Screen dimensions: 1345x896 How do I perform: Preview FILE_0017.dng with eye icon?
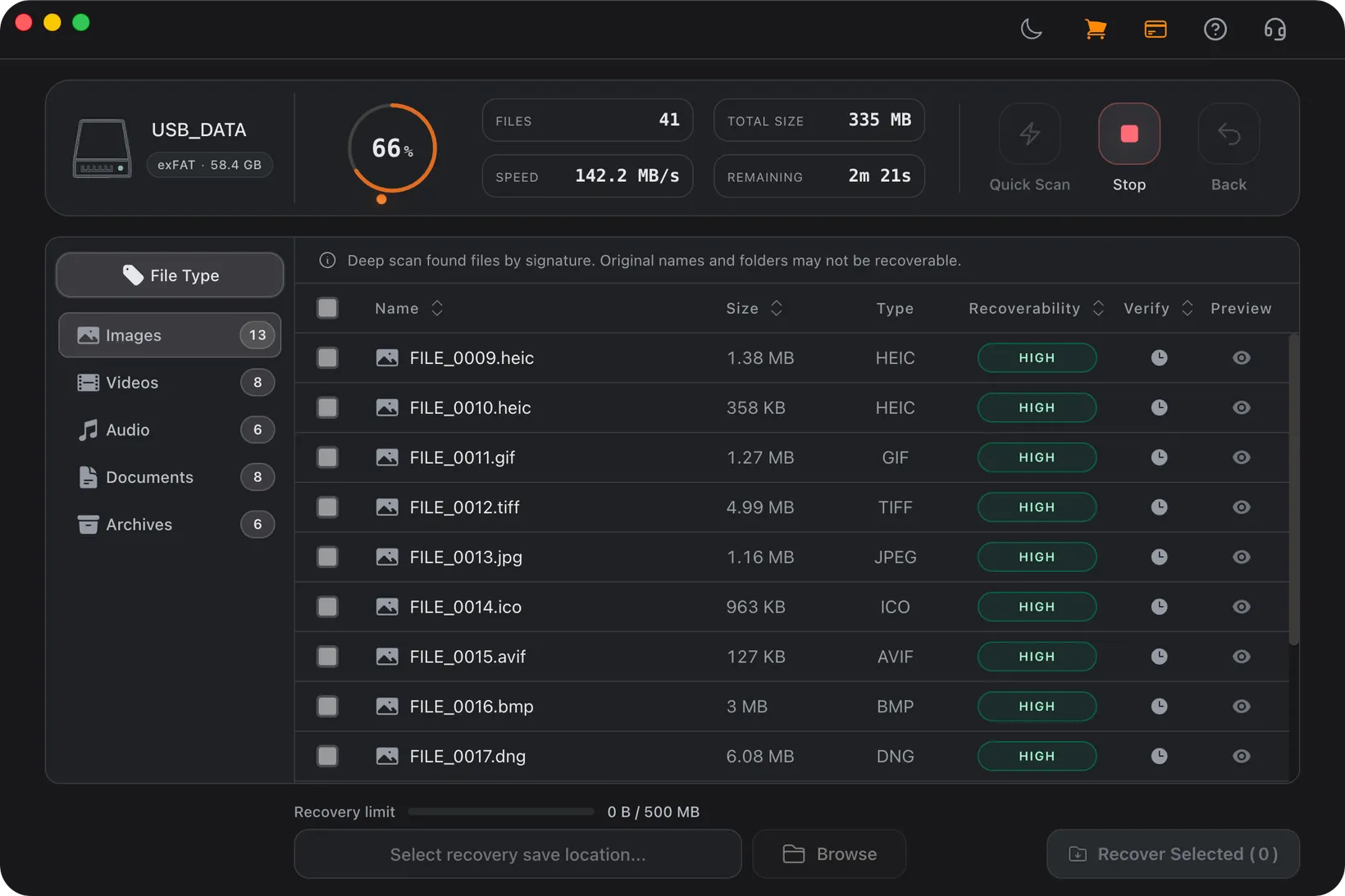[1242, 756]
